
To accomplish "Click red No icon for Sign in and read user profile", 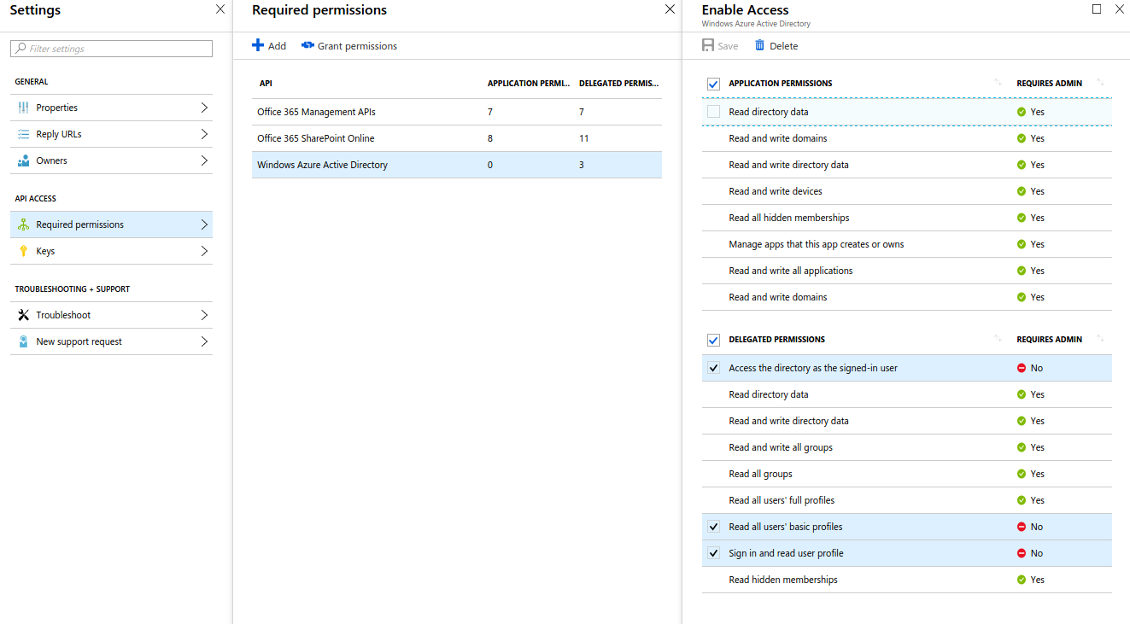I will click(1021, 553).
